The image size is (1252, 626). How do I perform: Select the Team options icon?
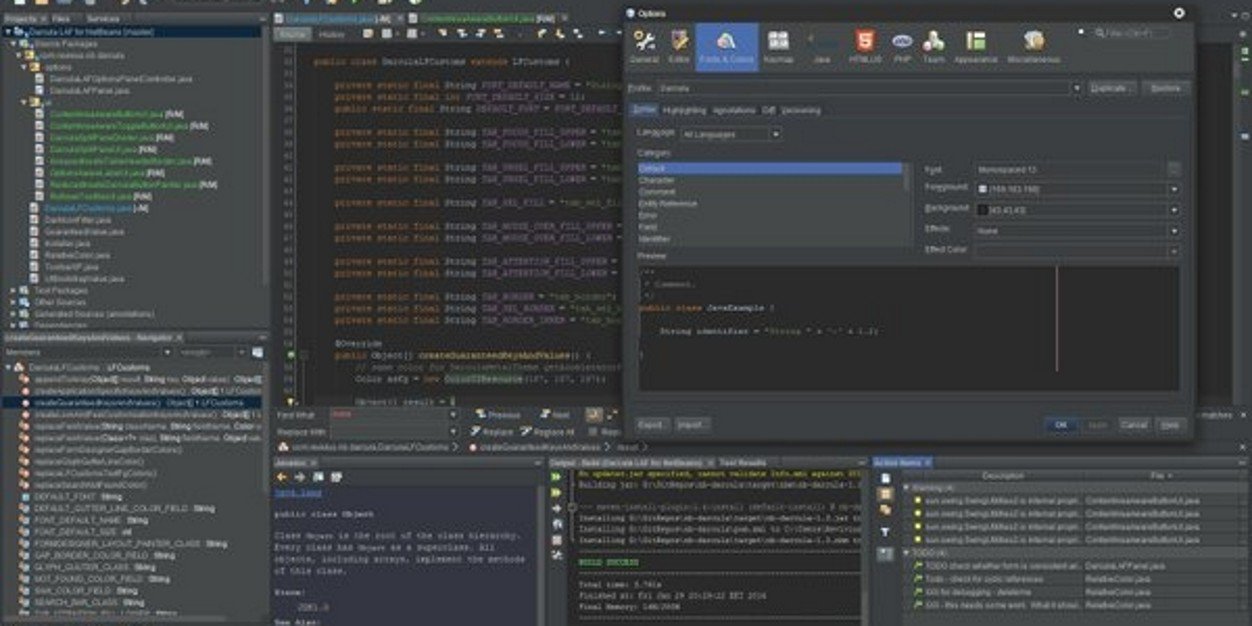933,46
